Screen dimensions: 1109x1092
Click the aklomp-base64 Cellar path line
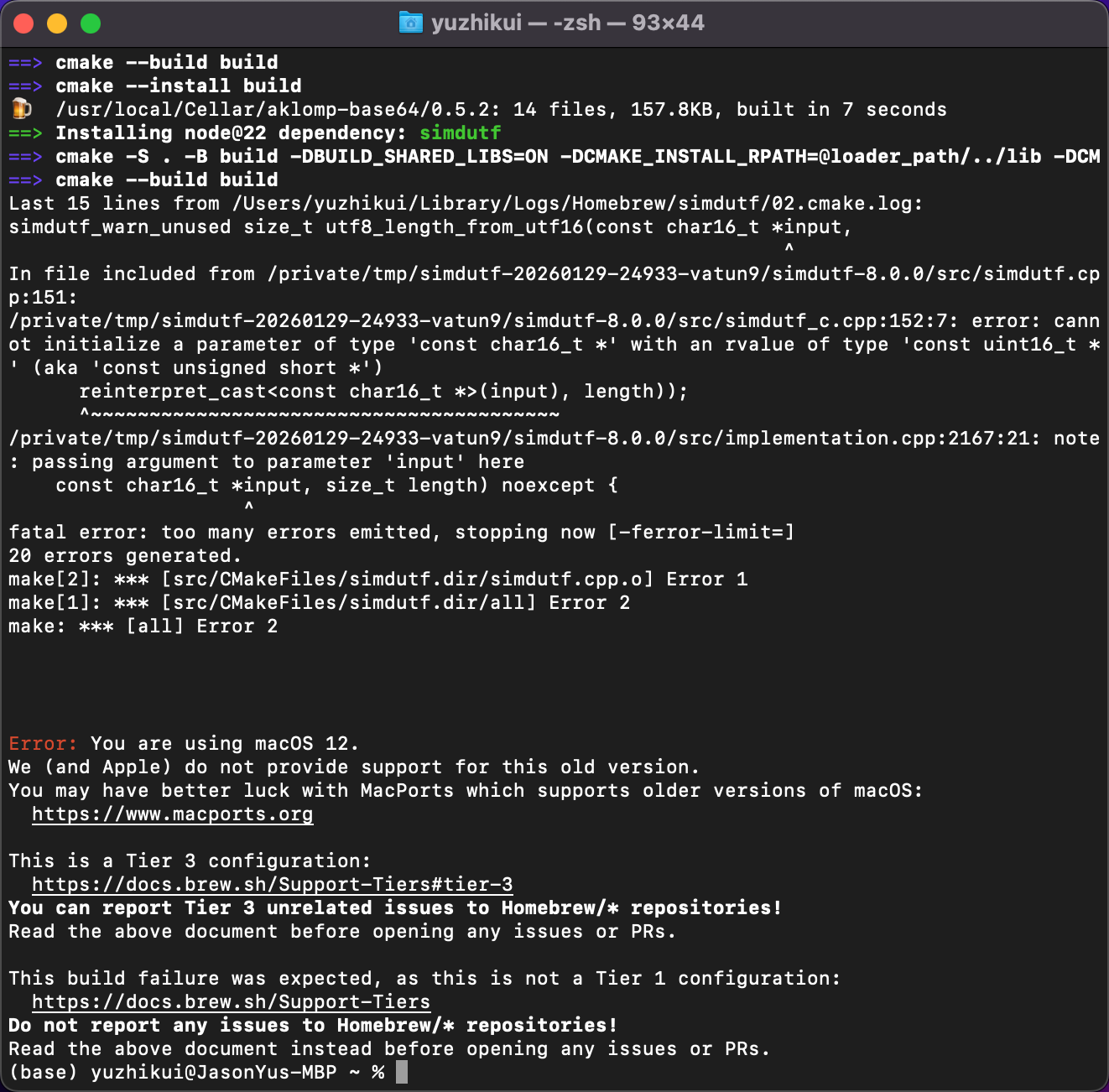tap(502, 110)
